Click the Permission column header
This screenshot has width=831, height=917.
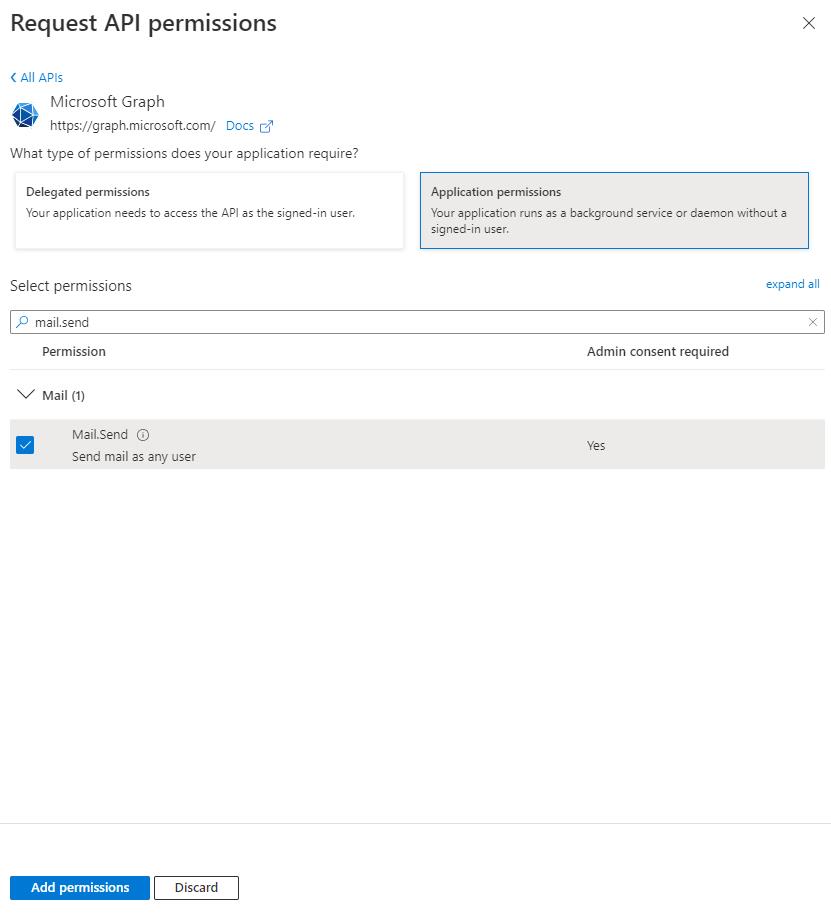click(x=74, y=351)
